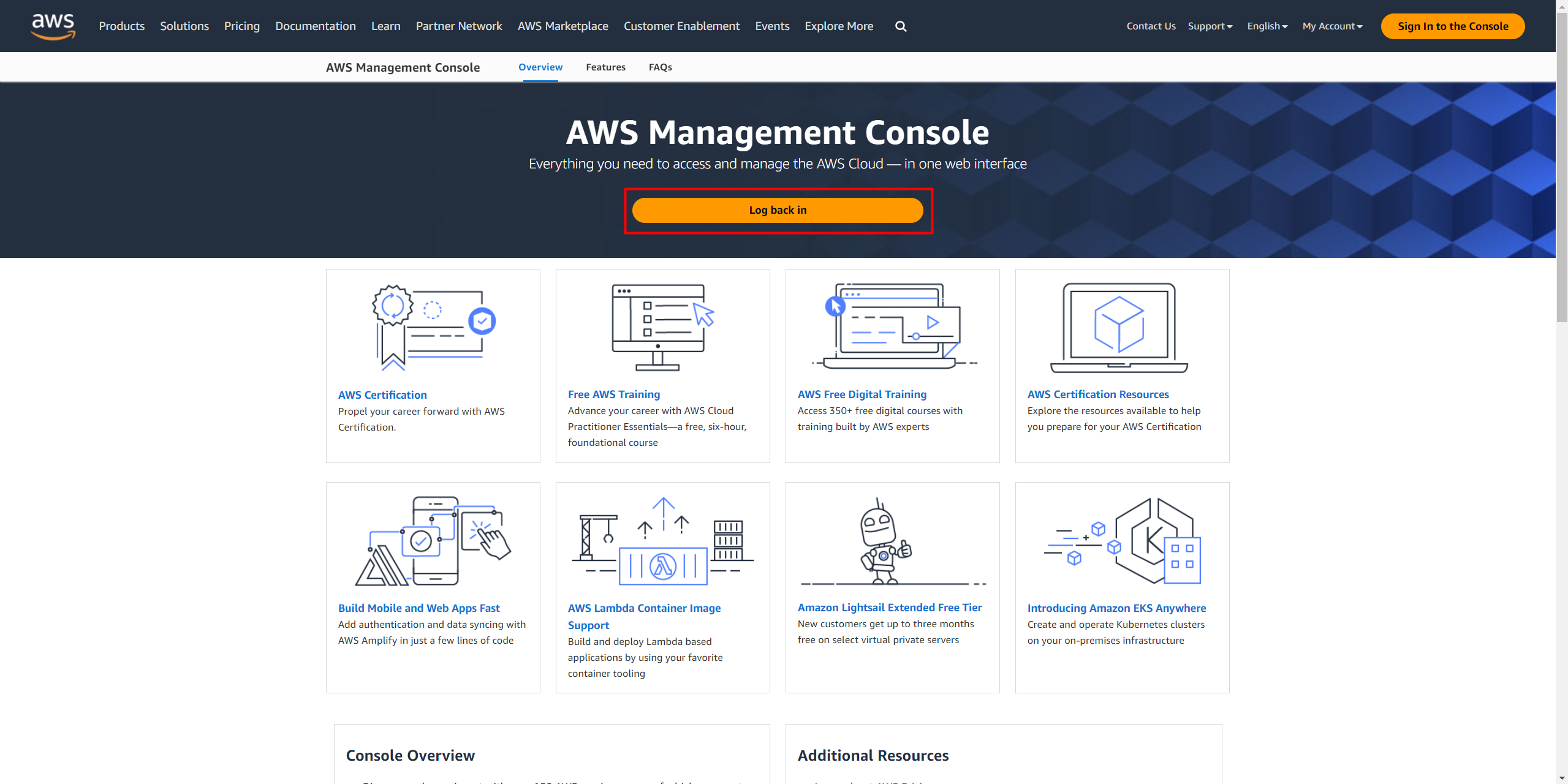Click the AWS Management Console subnav title
This screenshot has width=1568, height=784.
pyautogui.click(x=403, y=67)
